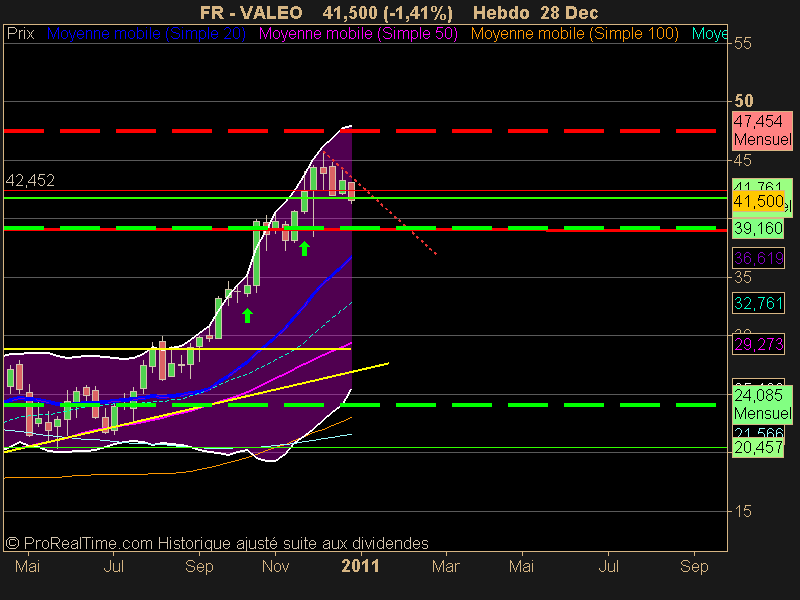Click the 'Mar' label on the time axis
This screenshot has height=600, width=800.
point(446,566)
